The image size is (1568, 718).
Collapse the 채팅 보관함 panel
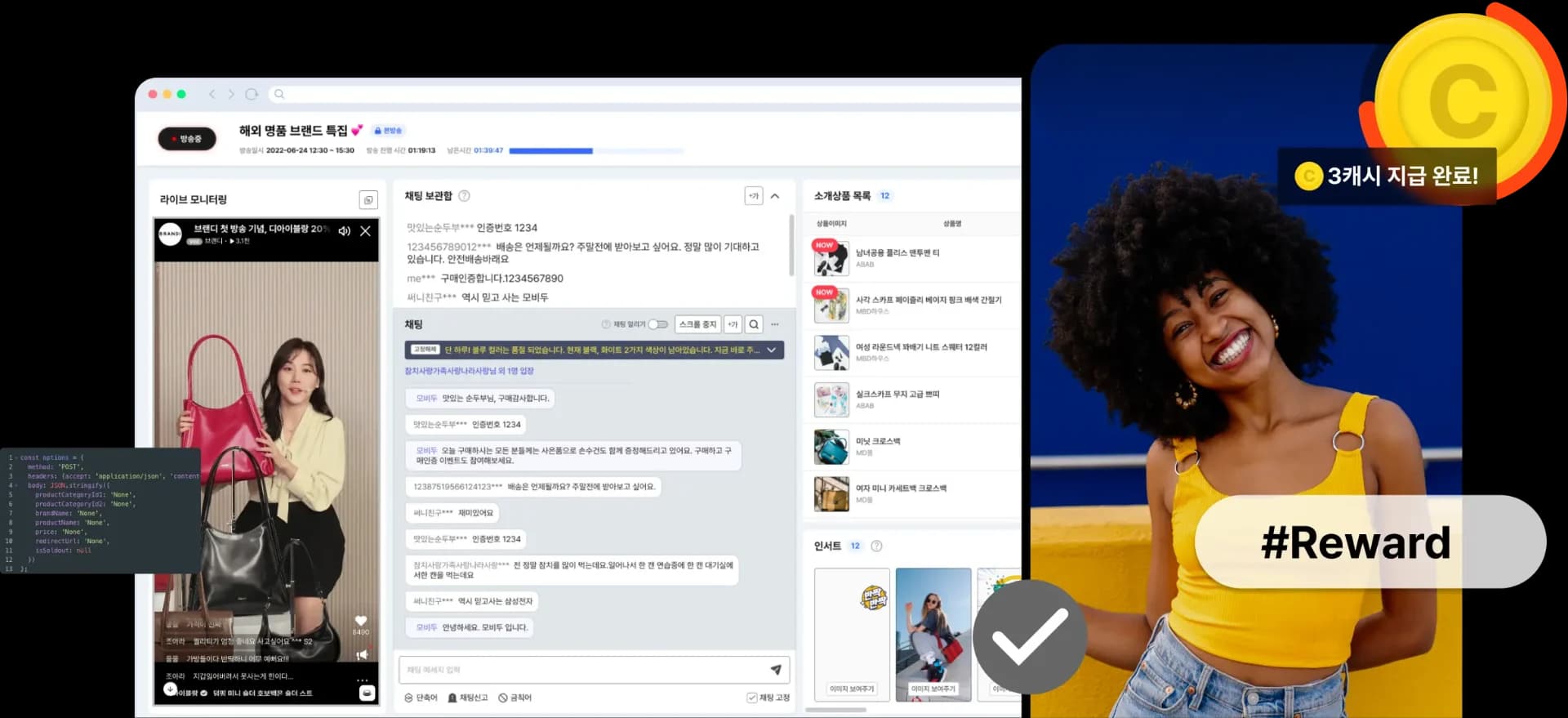pos(775,196)
